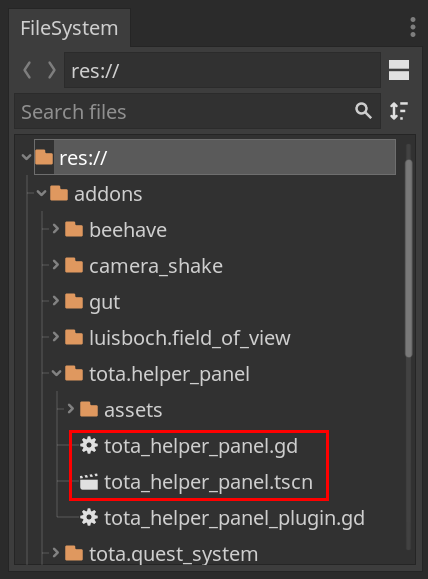Click the scene icon of tota_helper_panel.tscn

(89, 482)
